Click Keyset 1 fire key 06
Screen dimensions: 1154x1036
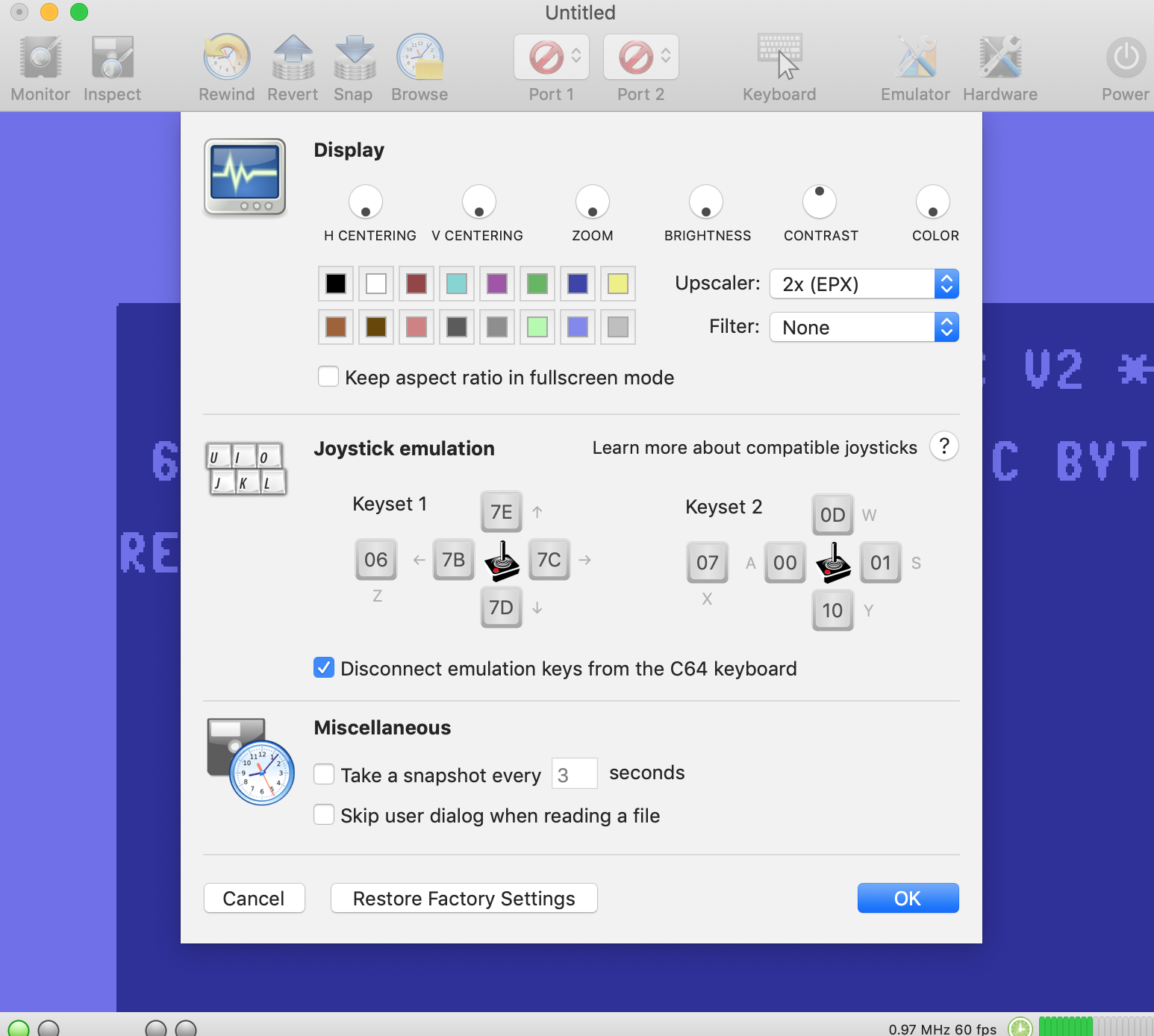[x=376, y=560]
